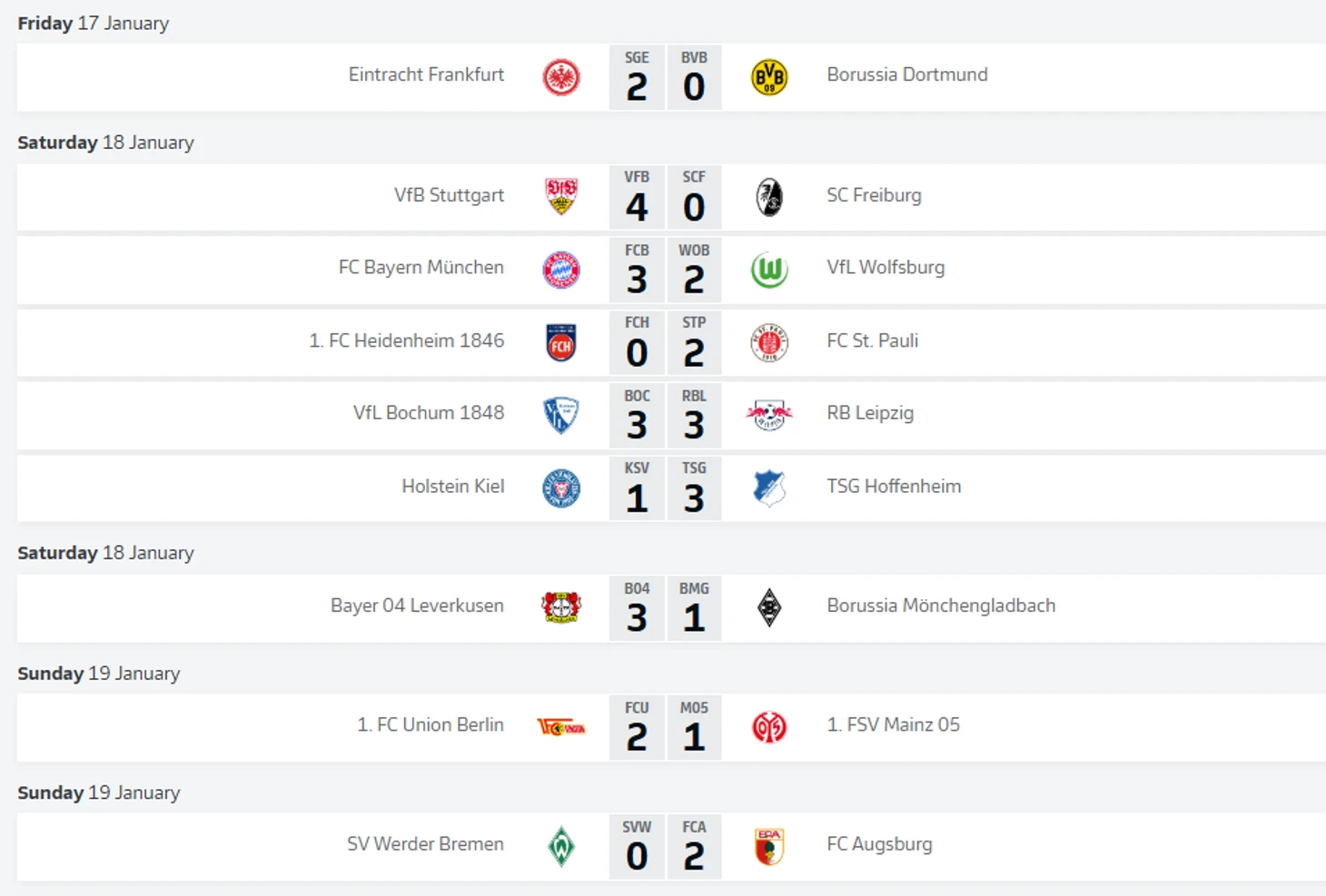Click the Borussia Mönchengladbach diamond logo
1326x896 pixels.
pos(769,607)
